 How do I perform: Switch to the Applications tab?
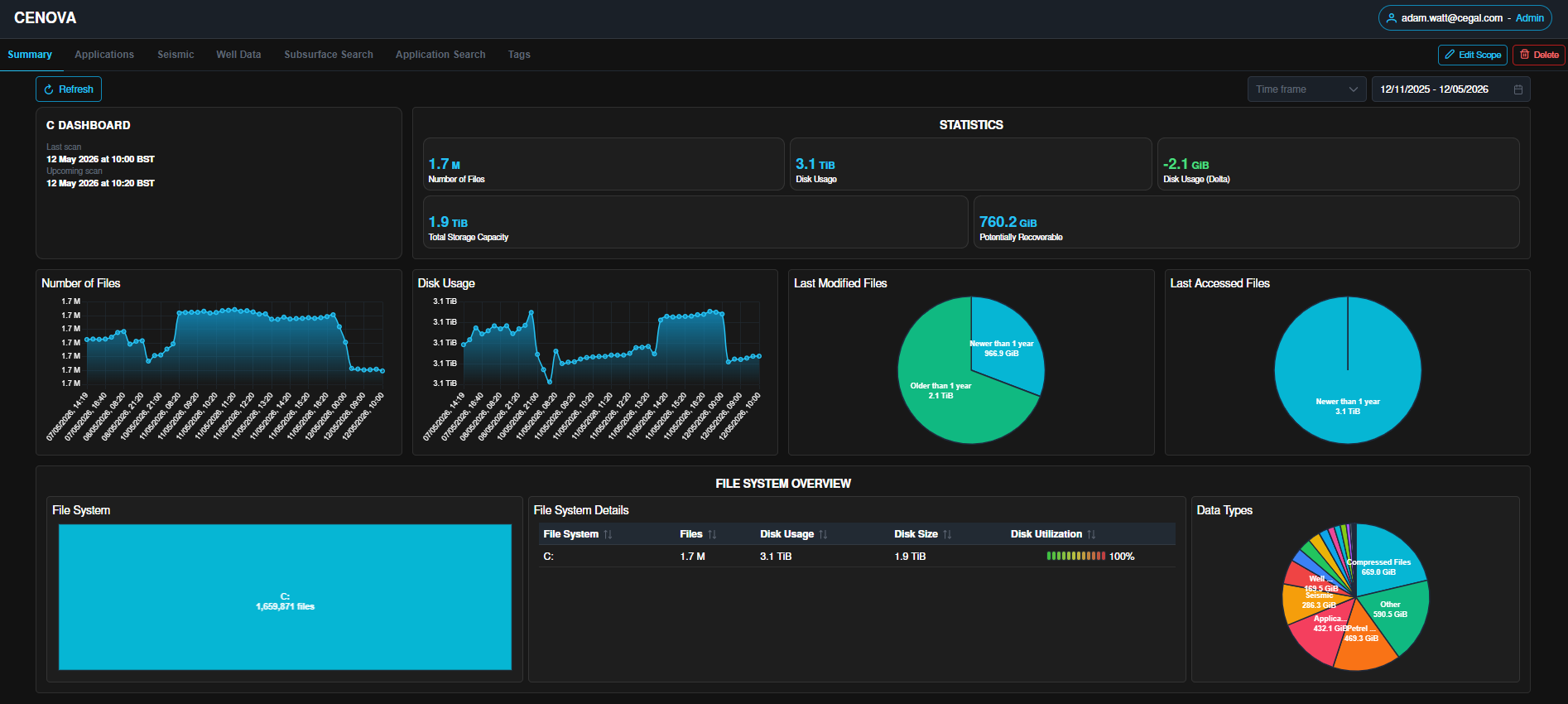click(x=104, y=55)
